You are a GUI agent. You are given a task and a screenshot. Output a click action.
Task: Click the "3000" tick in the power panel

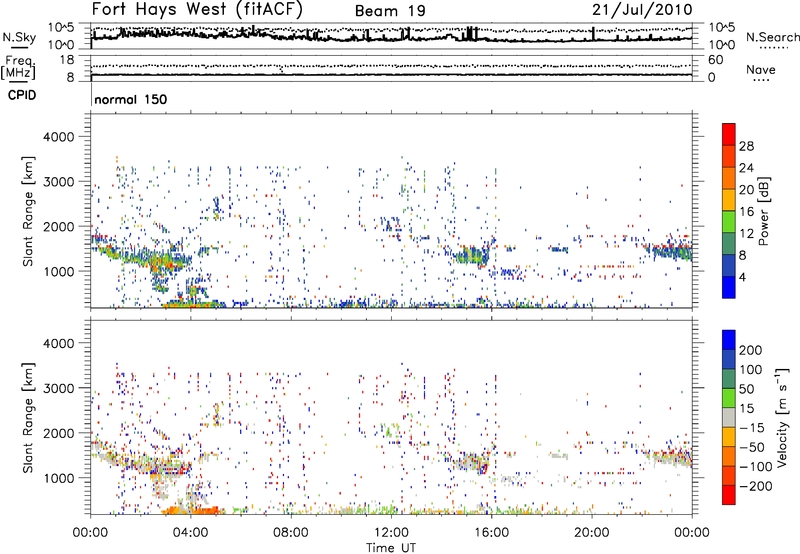tap(58, 182)
